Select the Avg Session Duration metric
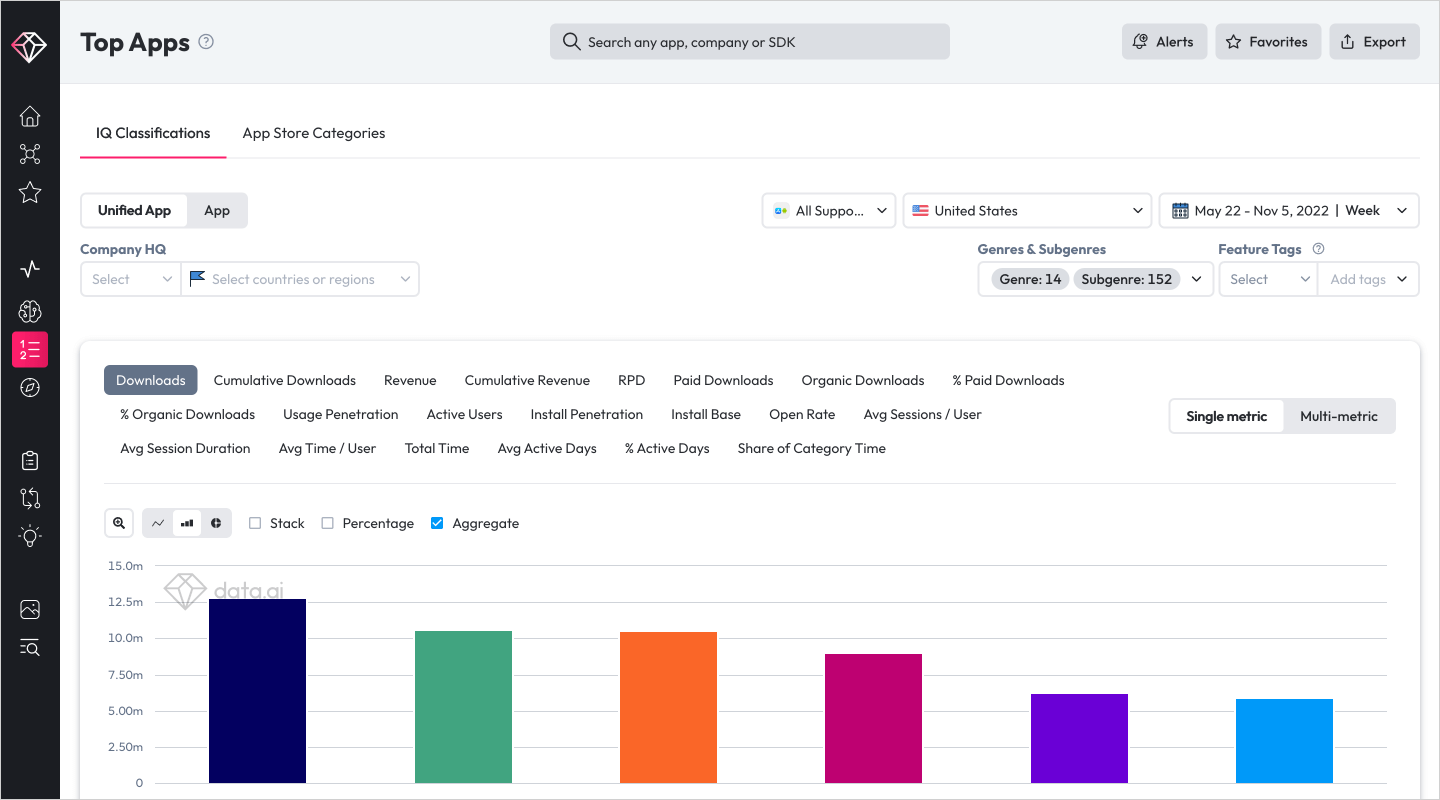The width and height of the screenshot is (1440, 800). click(x=185, y=448)
